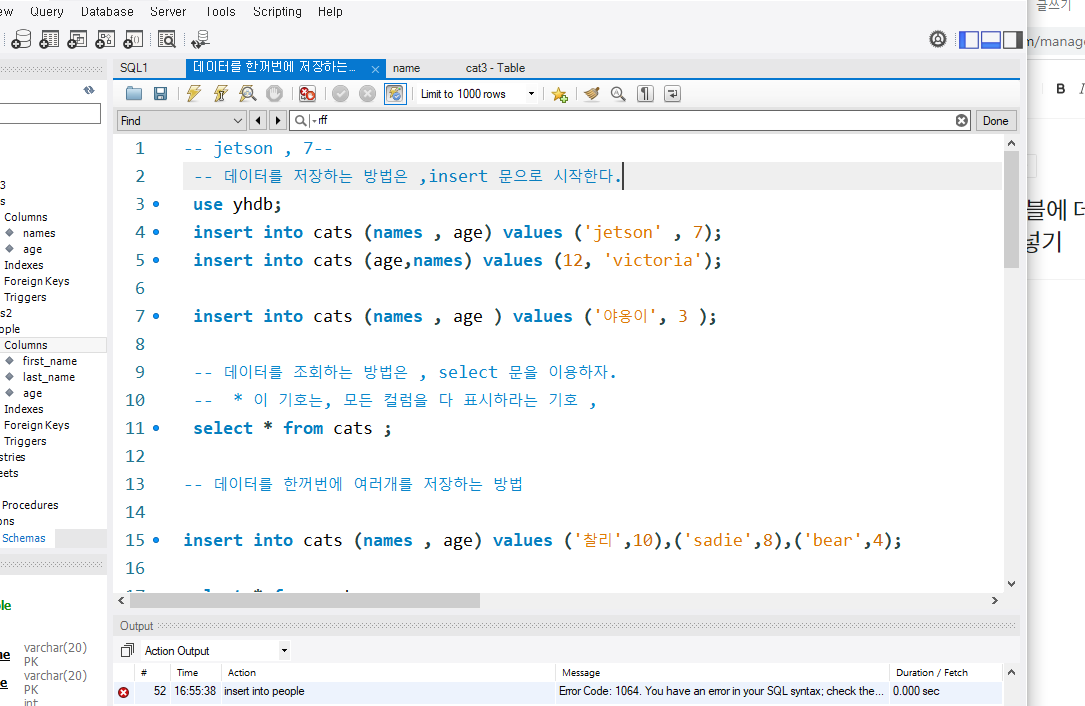Click the reconnect to DBMS icon

coord(201,39)
